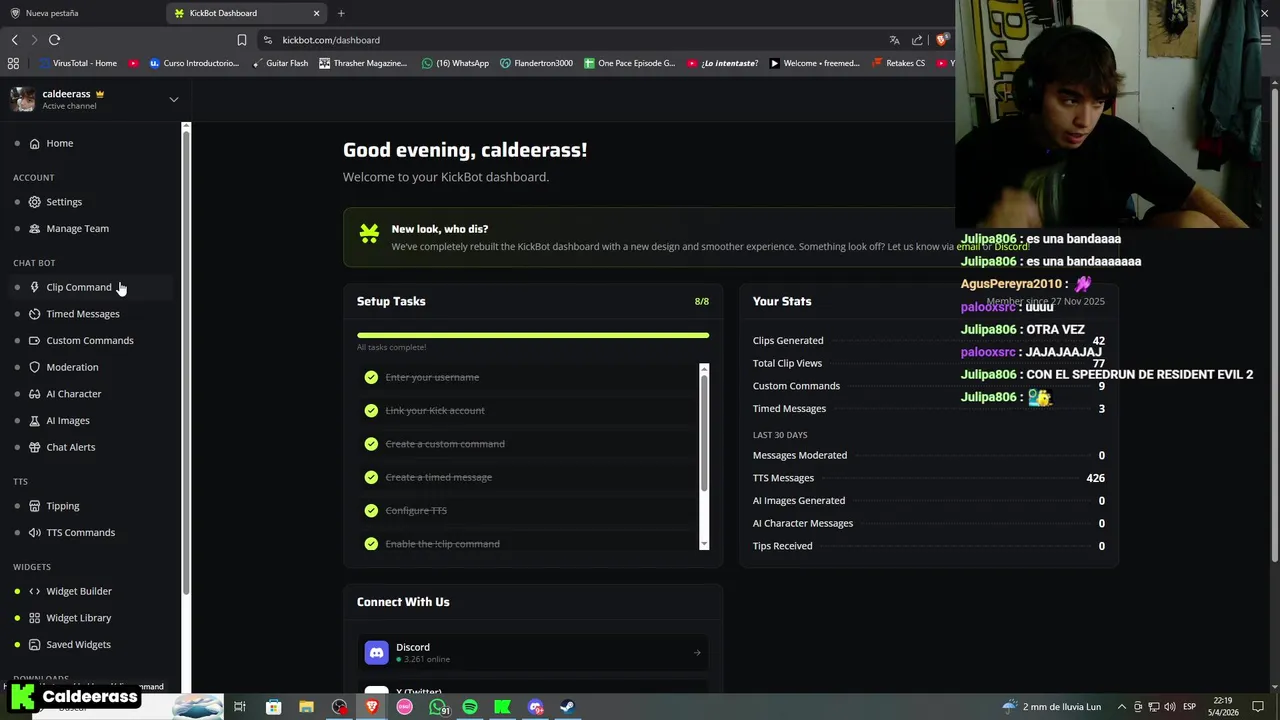Click the TTS Messages stat value 426
This screenshot has width=1280, height=720.
click(1095, 478)
